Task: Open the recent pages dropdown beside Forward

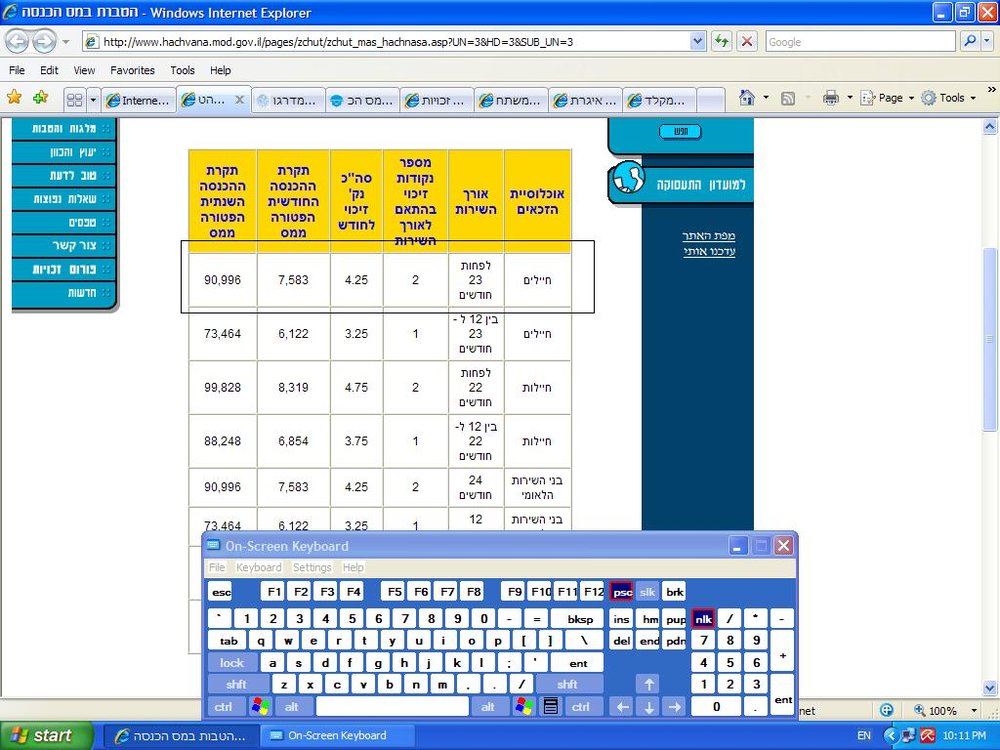Action: pos(65,43)
